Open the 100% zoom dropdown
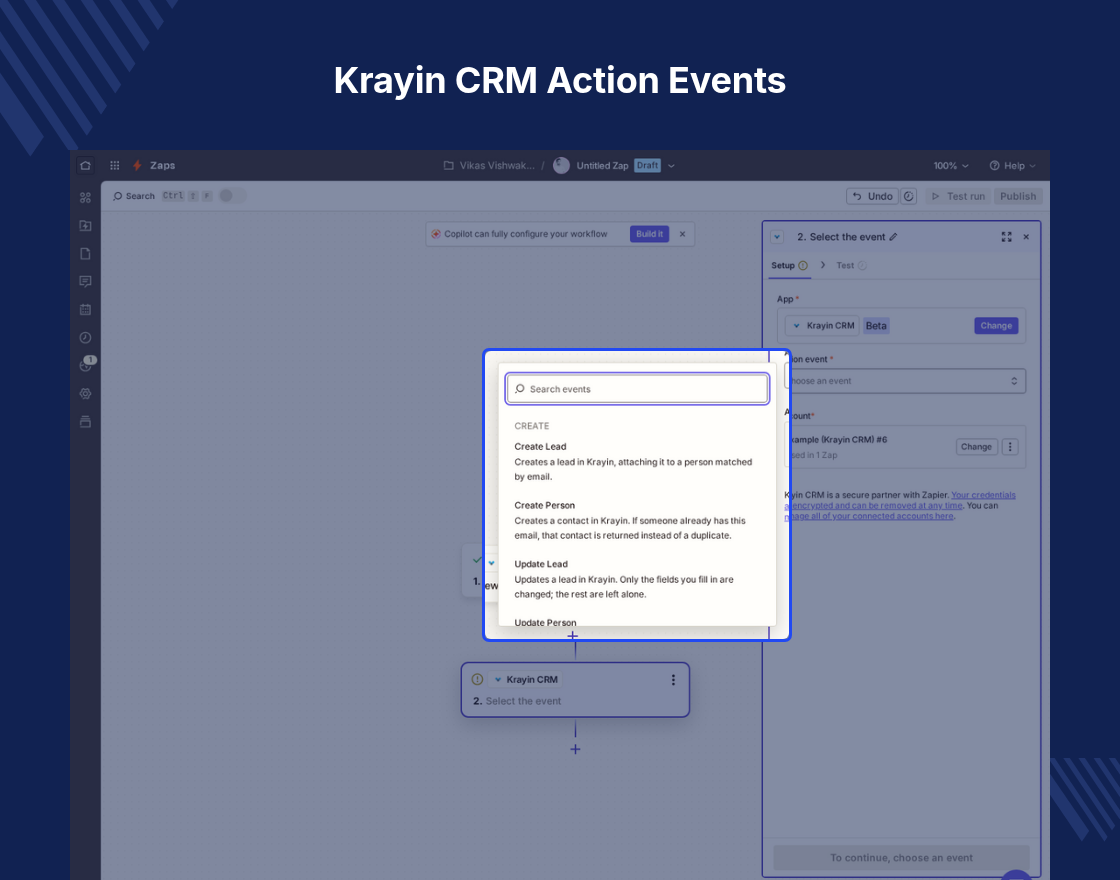This screenshot has height=880, width=1120. pos(951,166)
